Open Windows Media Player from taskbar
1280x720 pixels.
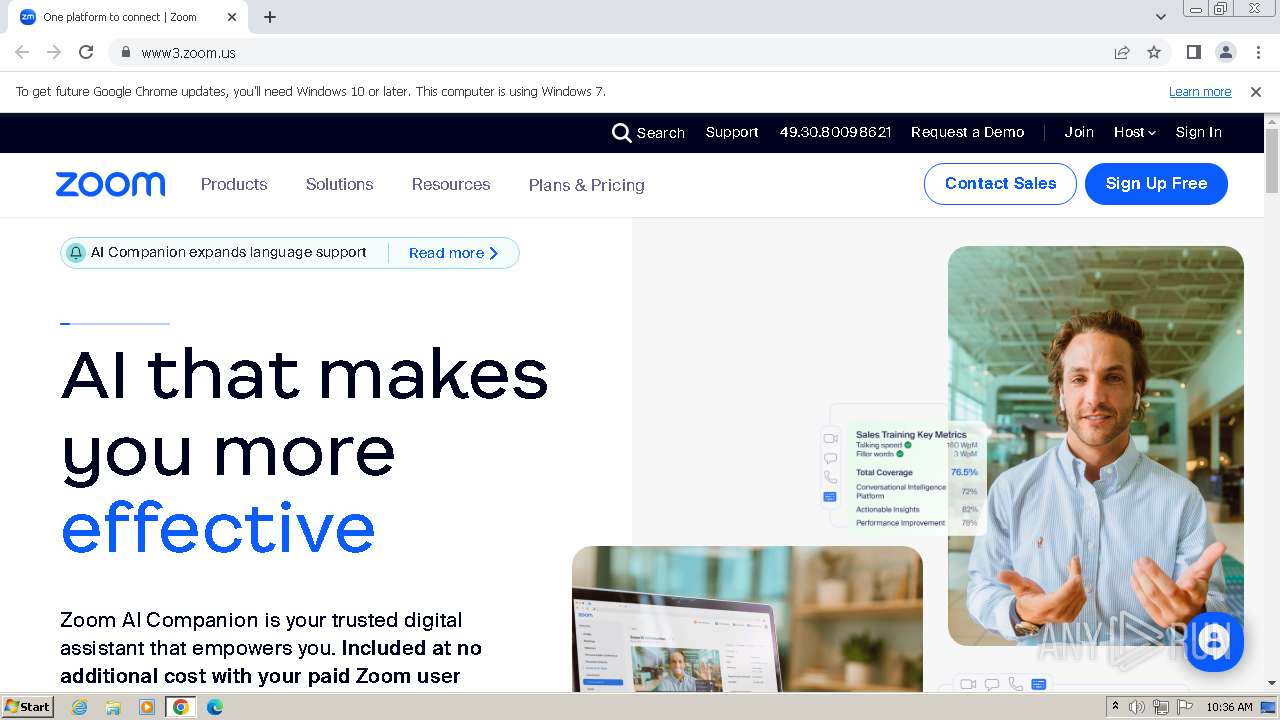point(147,707)
